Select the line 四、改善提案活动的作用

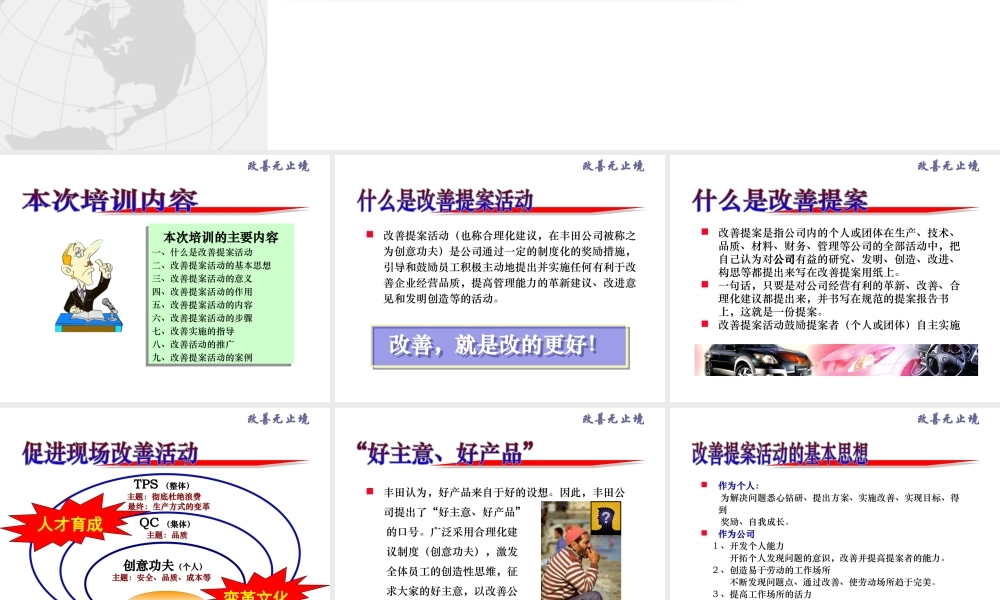[x=202, y=291]
